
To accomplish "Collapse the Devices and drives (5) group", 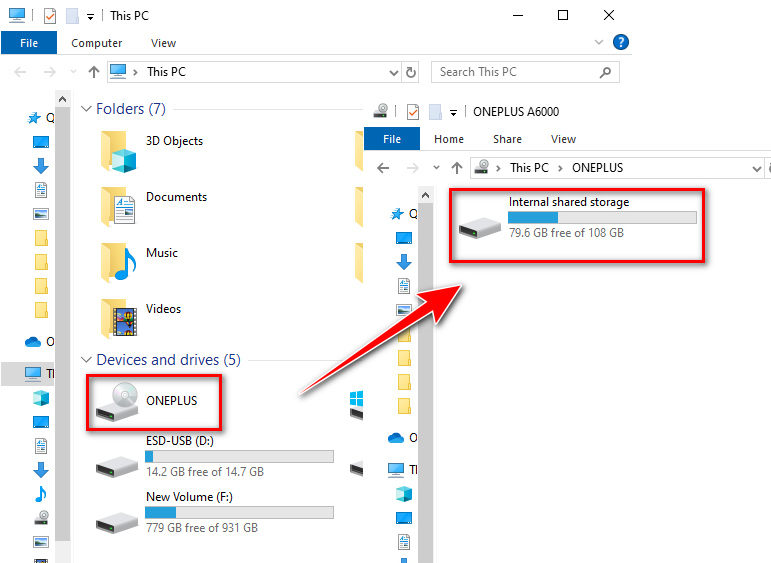I will (x=86, y=360).
